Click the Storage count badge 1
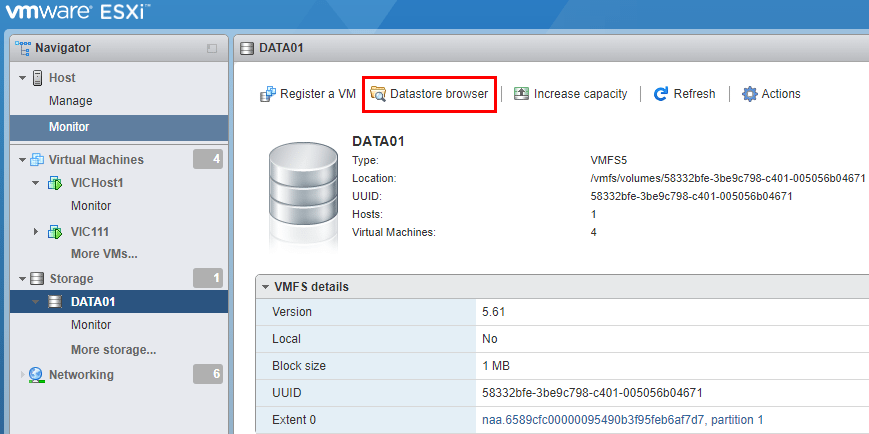This screenshot has width=869, height=434. coord(208,278)
